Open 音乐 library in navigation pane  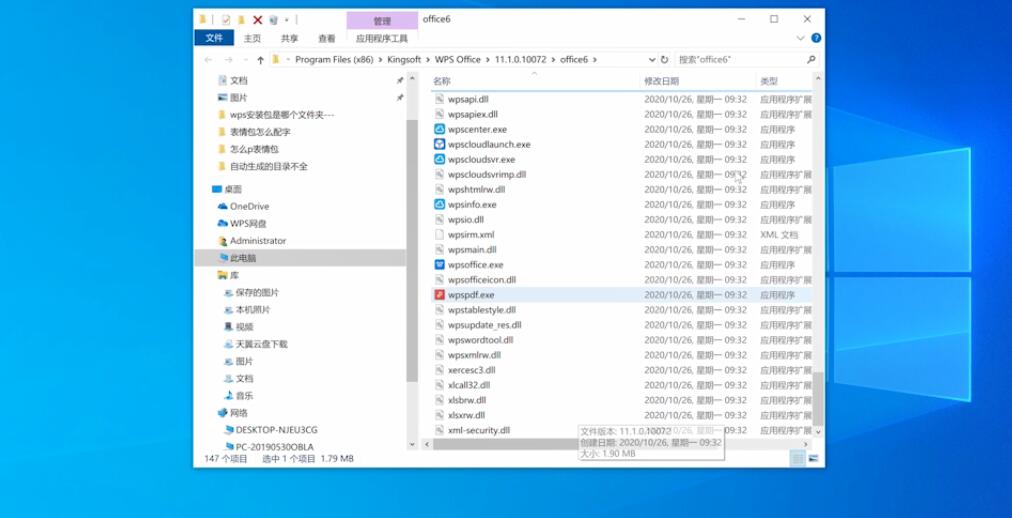point(245,396)
